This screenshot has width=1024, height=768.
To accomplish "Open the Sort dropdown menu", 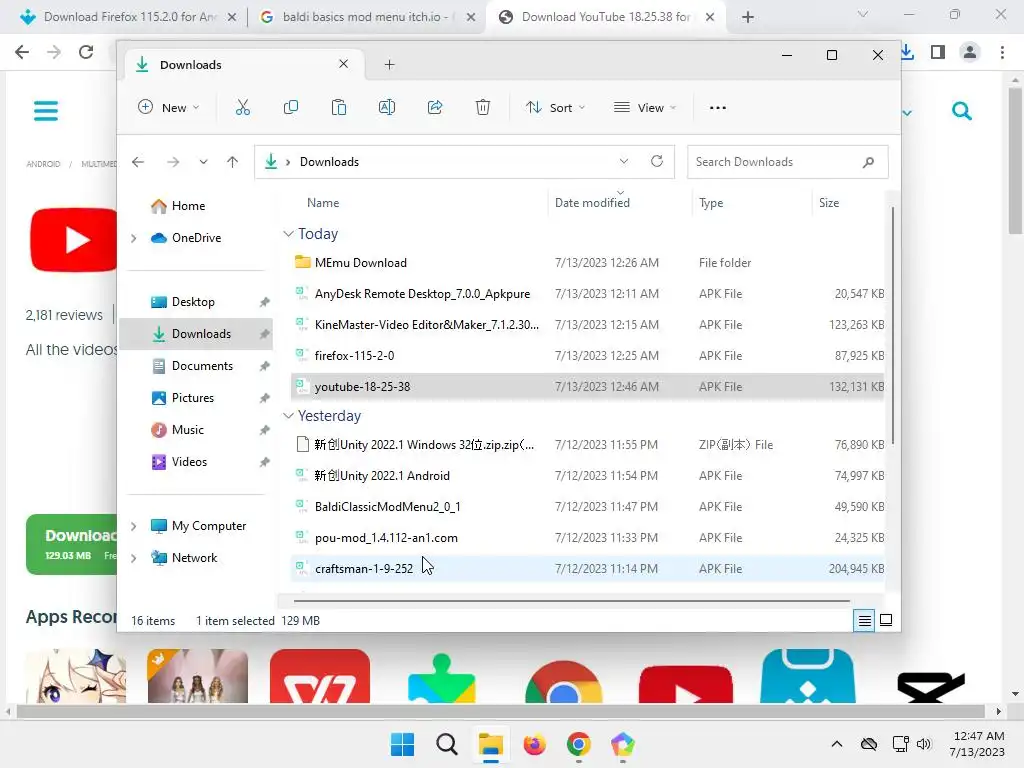I will 555,108.
